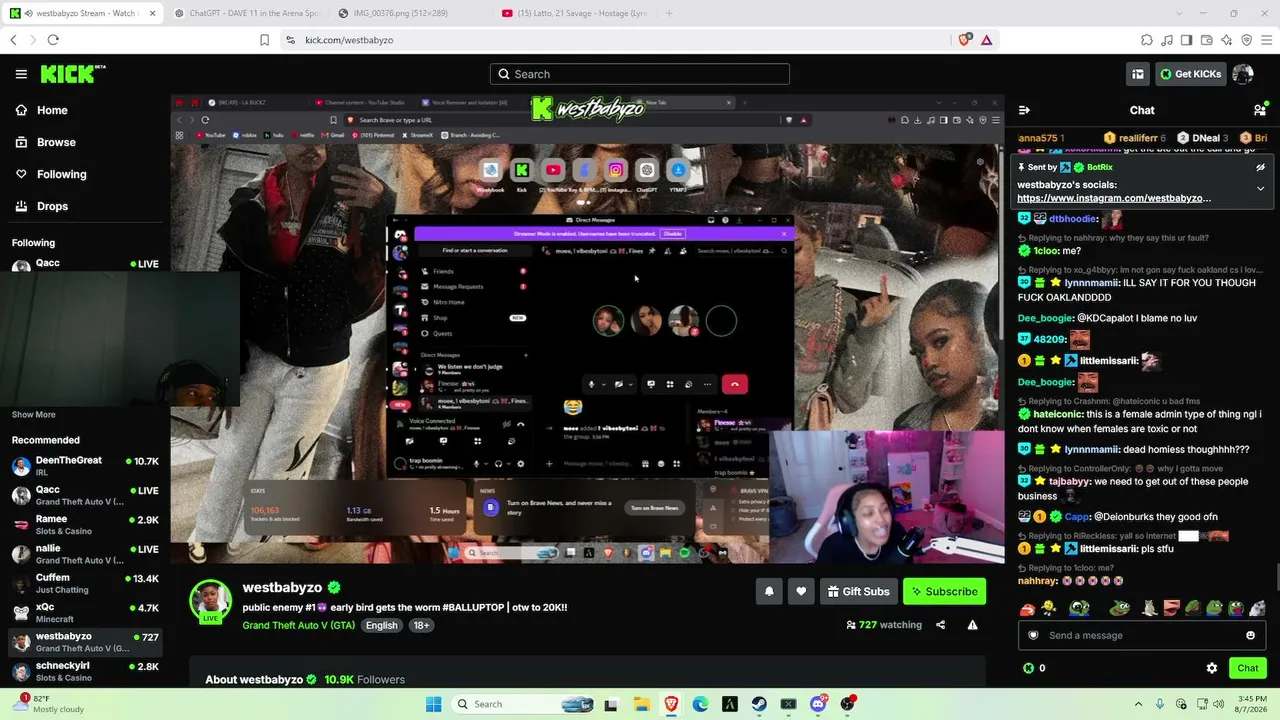
Task: Switch to the Latto Hostage YouTube tab
Action: pyautogui.click(x=575, y=13)
